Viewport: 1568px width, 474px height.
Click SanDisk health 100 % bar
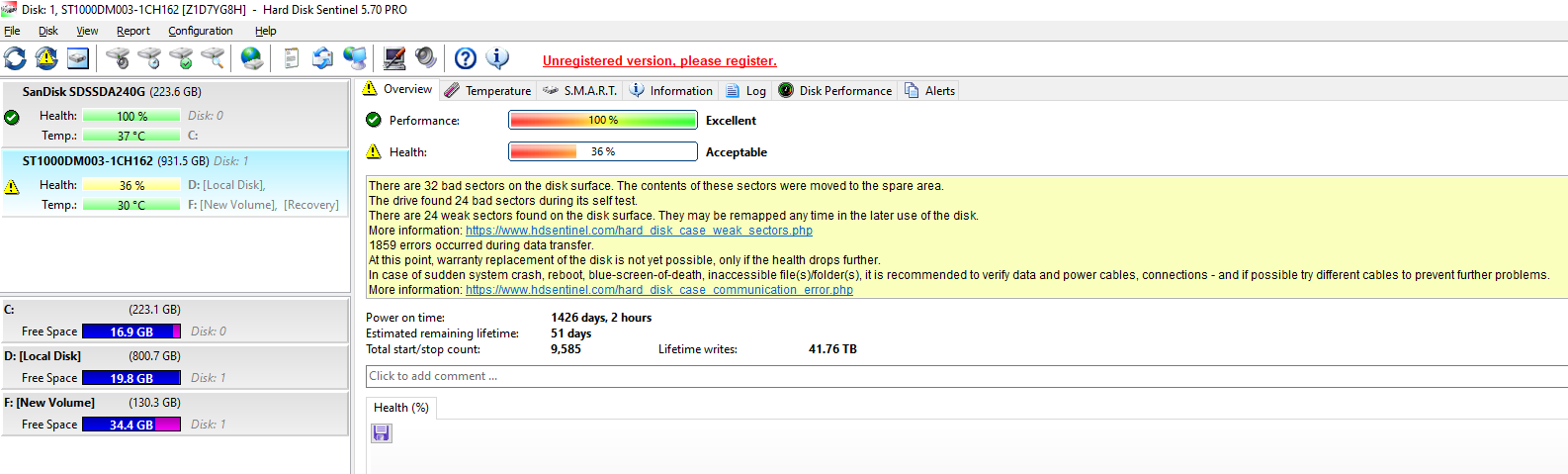[x=131, y=116]
